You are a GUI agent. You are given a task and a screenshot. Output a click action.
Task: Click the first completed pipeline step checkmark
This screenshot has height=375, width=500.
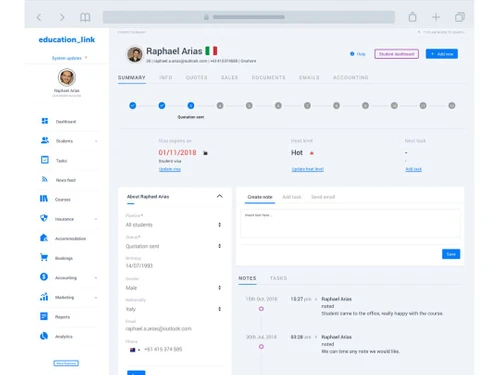[133, 106]
